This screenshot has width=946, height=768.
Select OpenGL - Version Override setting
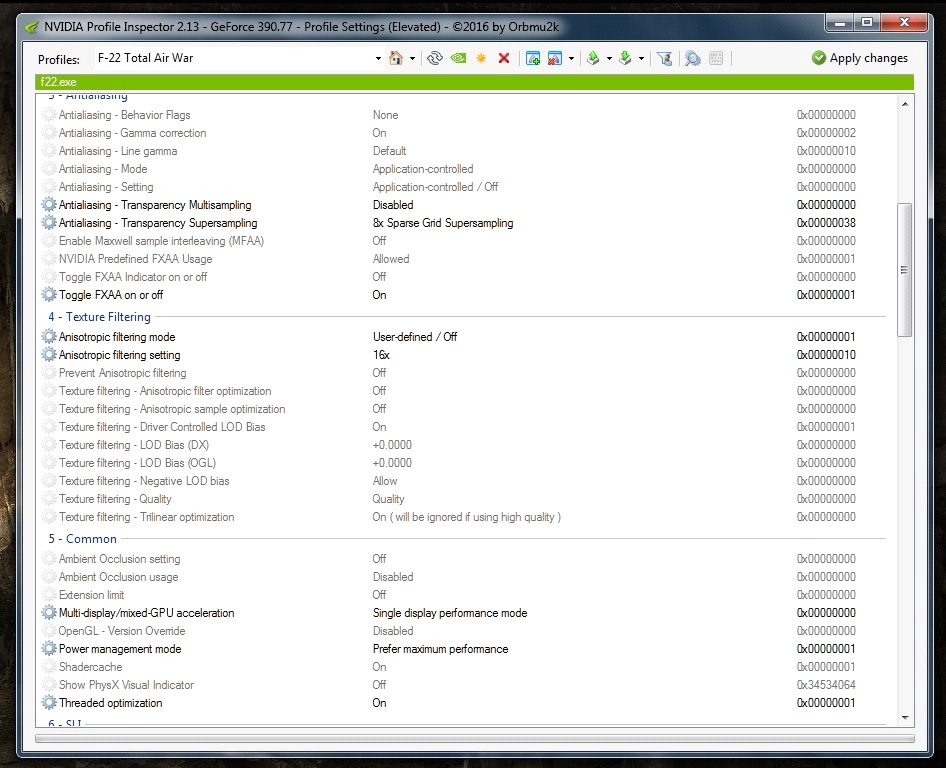[122, 630]
